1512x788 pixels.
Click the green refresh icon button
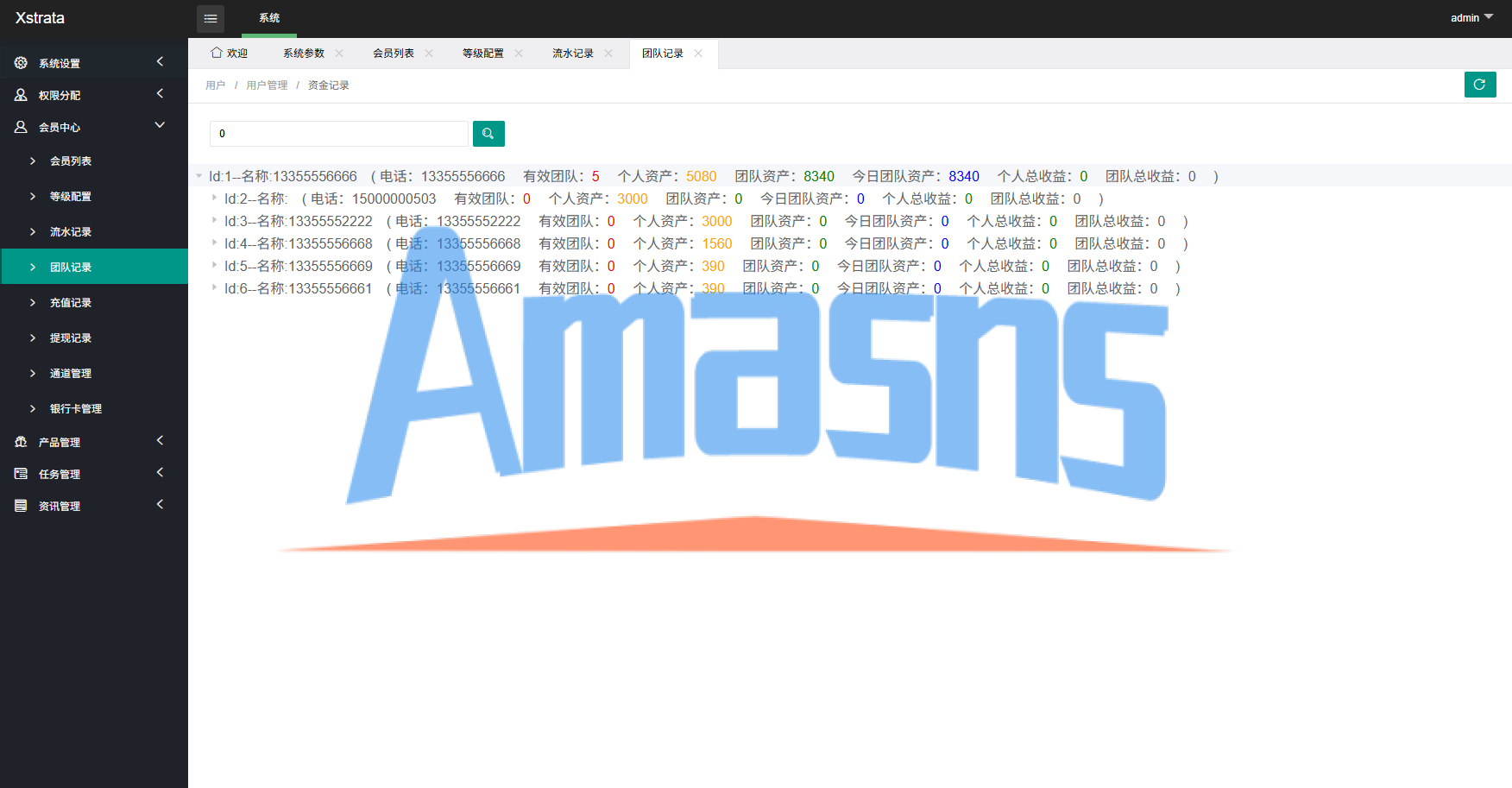1480,85
